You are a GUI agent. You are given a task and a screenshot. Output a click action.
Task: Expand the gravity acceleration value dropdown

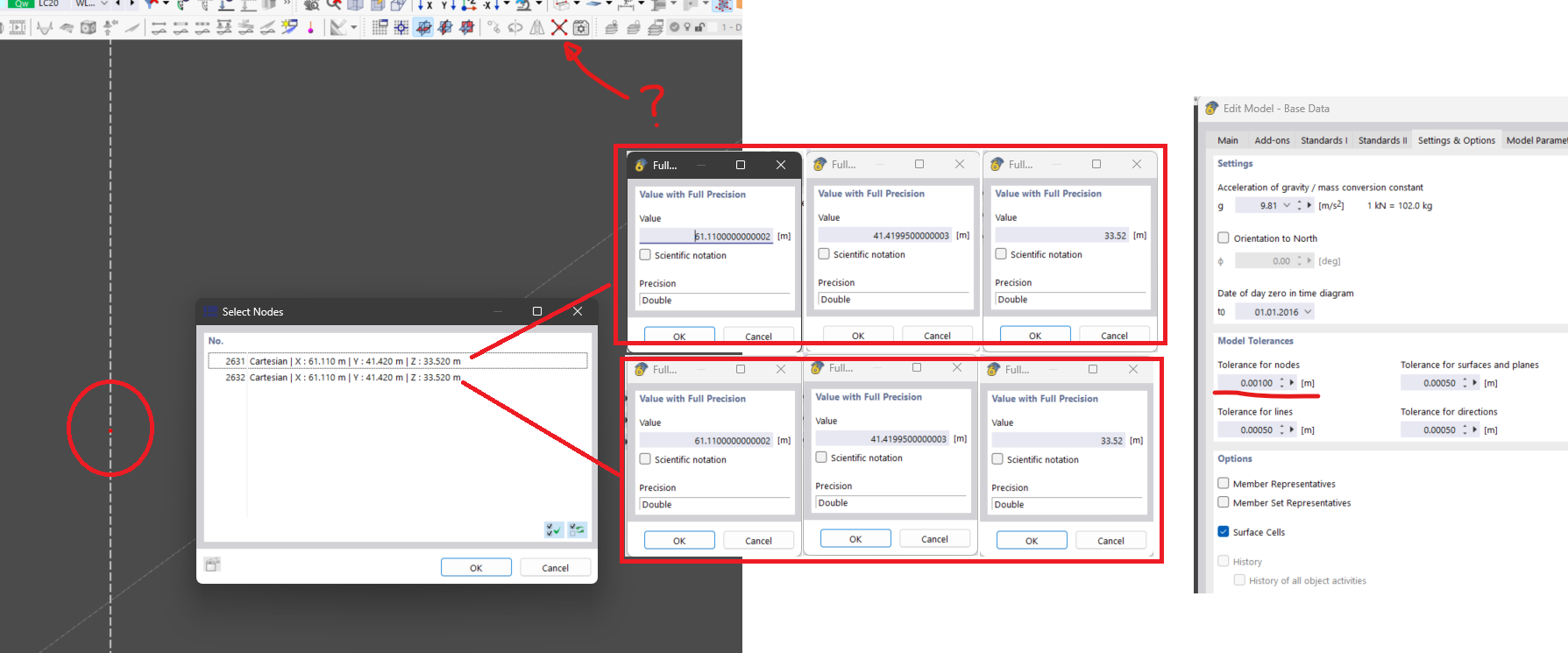(1287, 206)
